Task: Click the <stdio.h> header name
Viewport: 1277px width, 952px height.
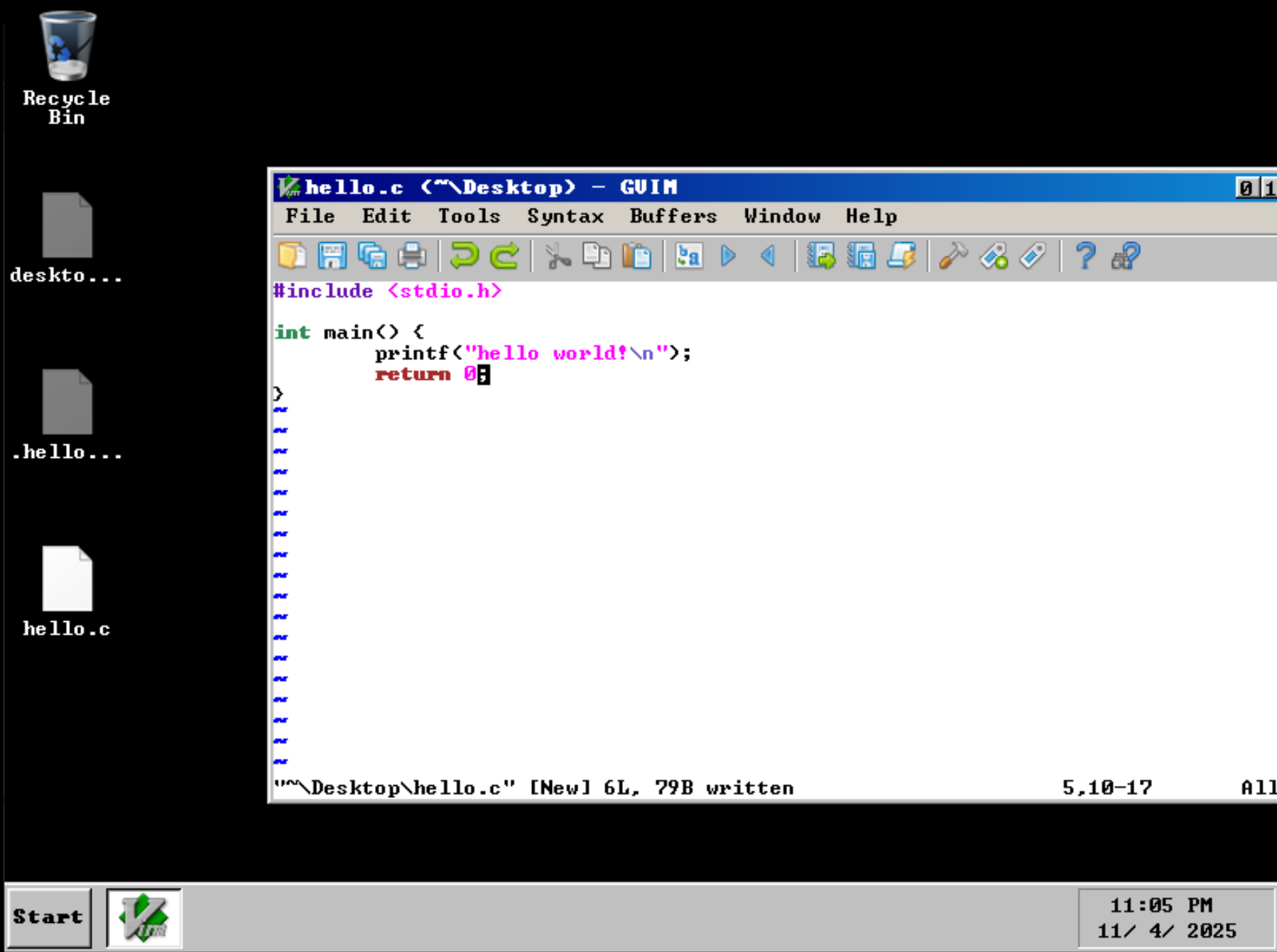Action: pyautogui.click(x=445, y=291)
